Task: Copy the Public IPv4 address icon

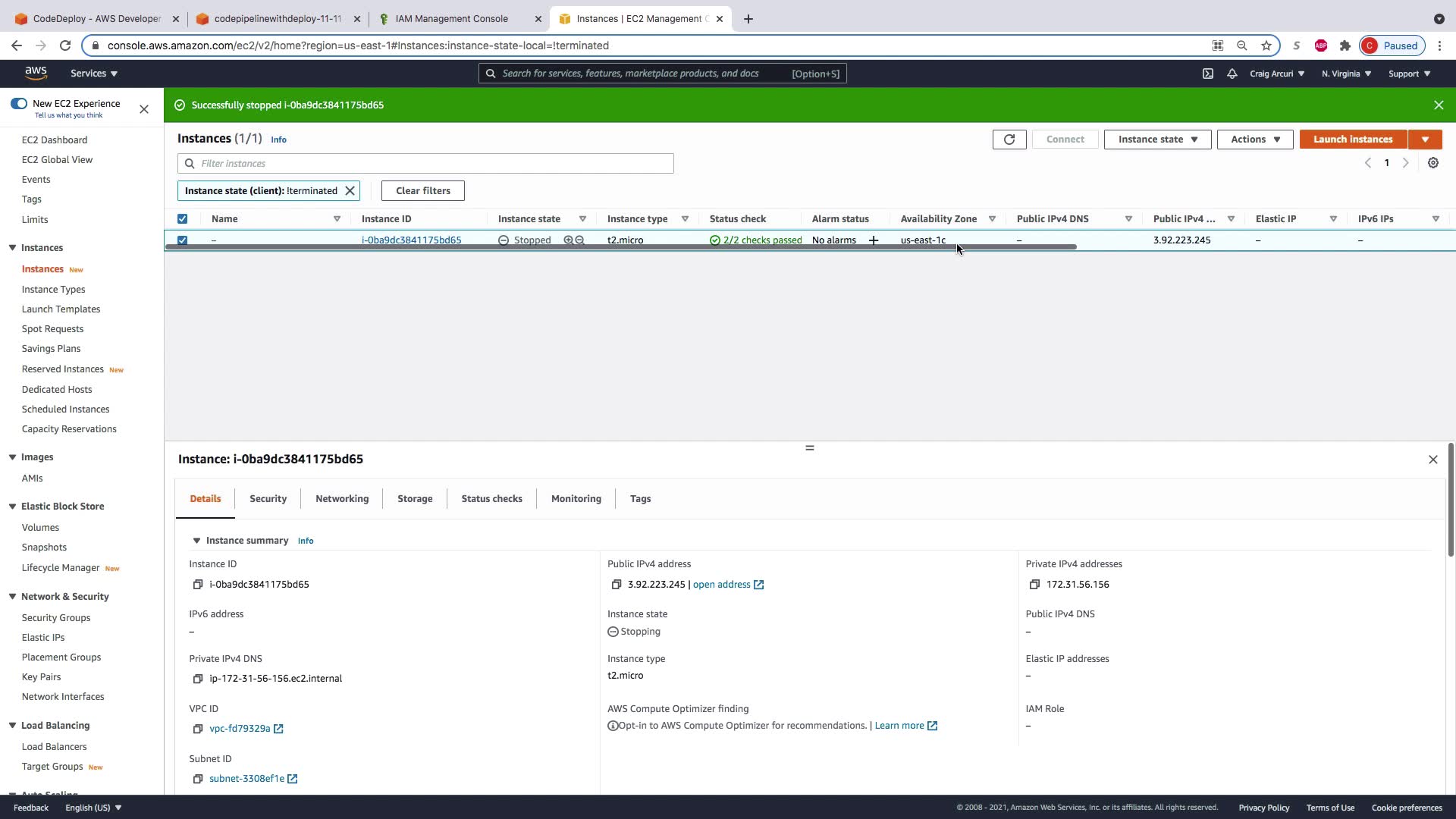Action: click(617, 585)
